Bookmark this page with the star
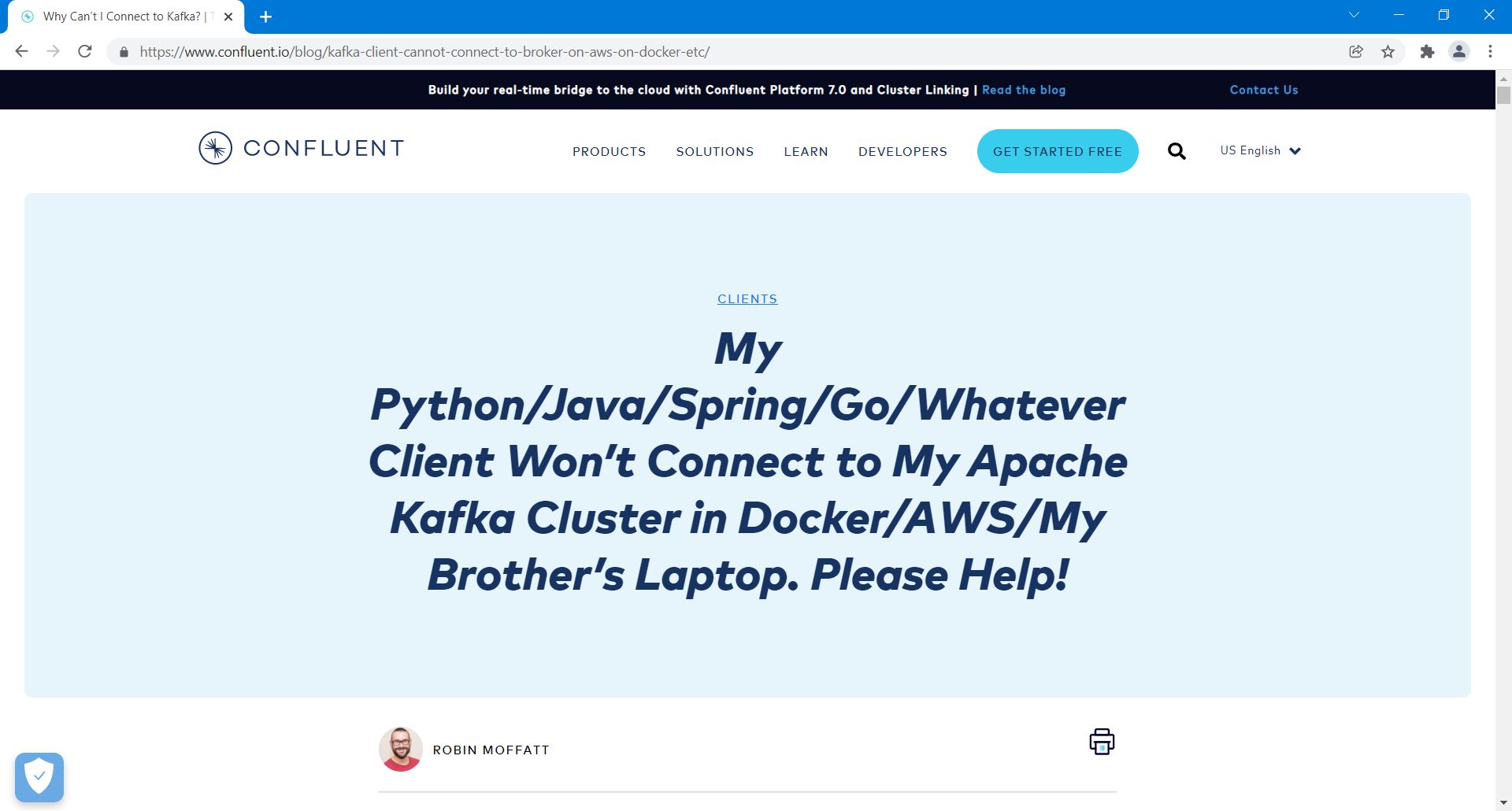Image resolution: width=1512 pixels, height=811 pixels. point(1388,52)
